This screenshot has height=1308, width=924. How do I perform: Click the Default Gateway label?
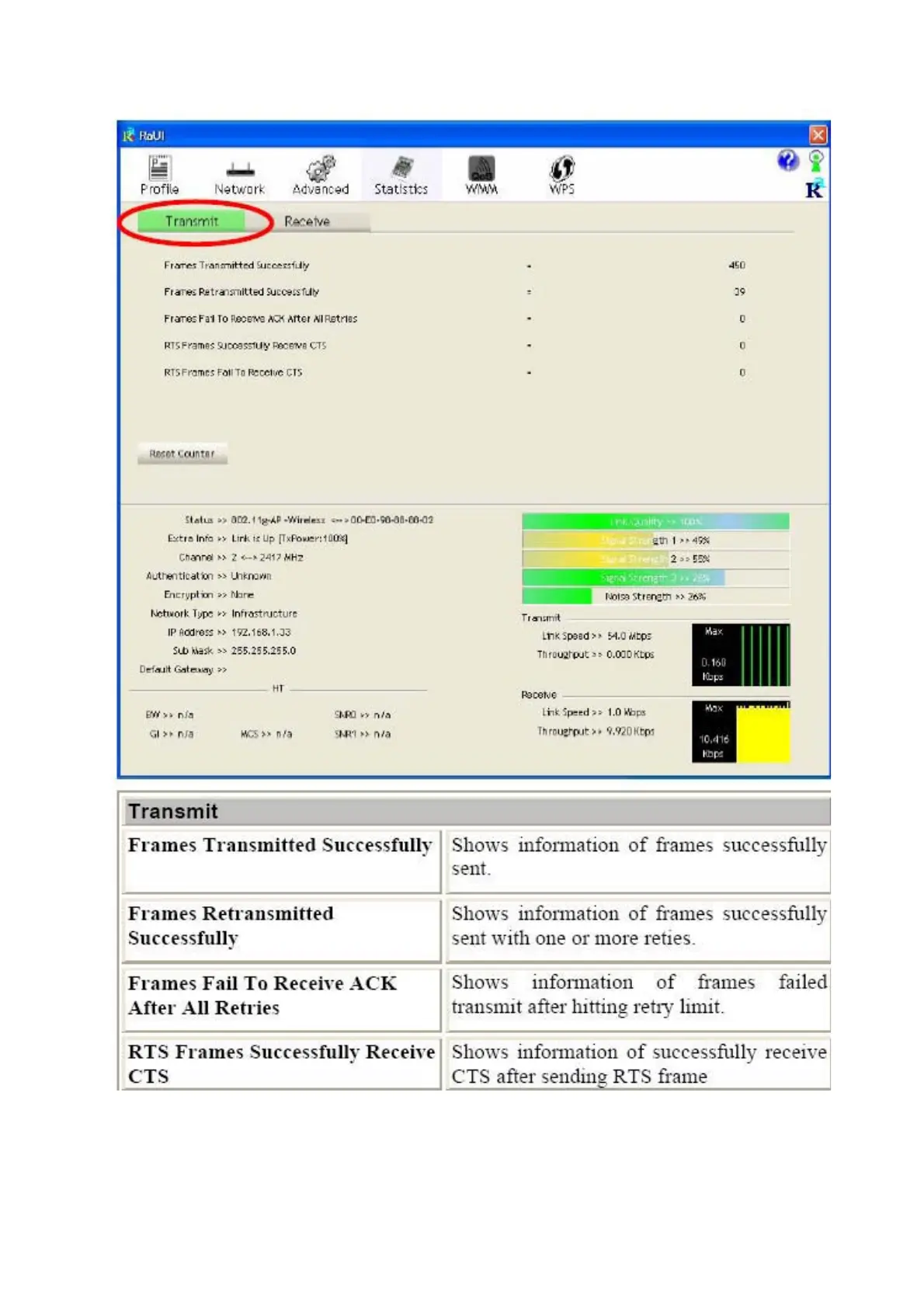click(183, 670)
